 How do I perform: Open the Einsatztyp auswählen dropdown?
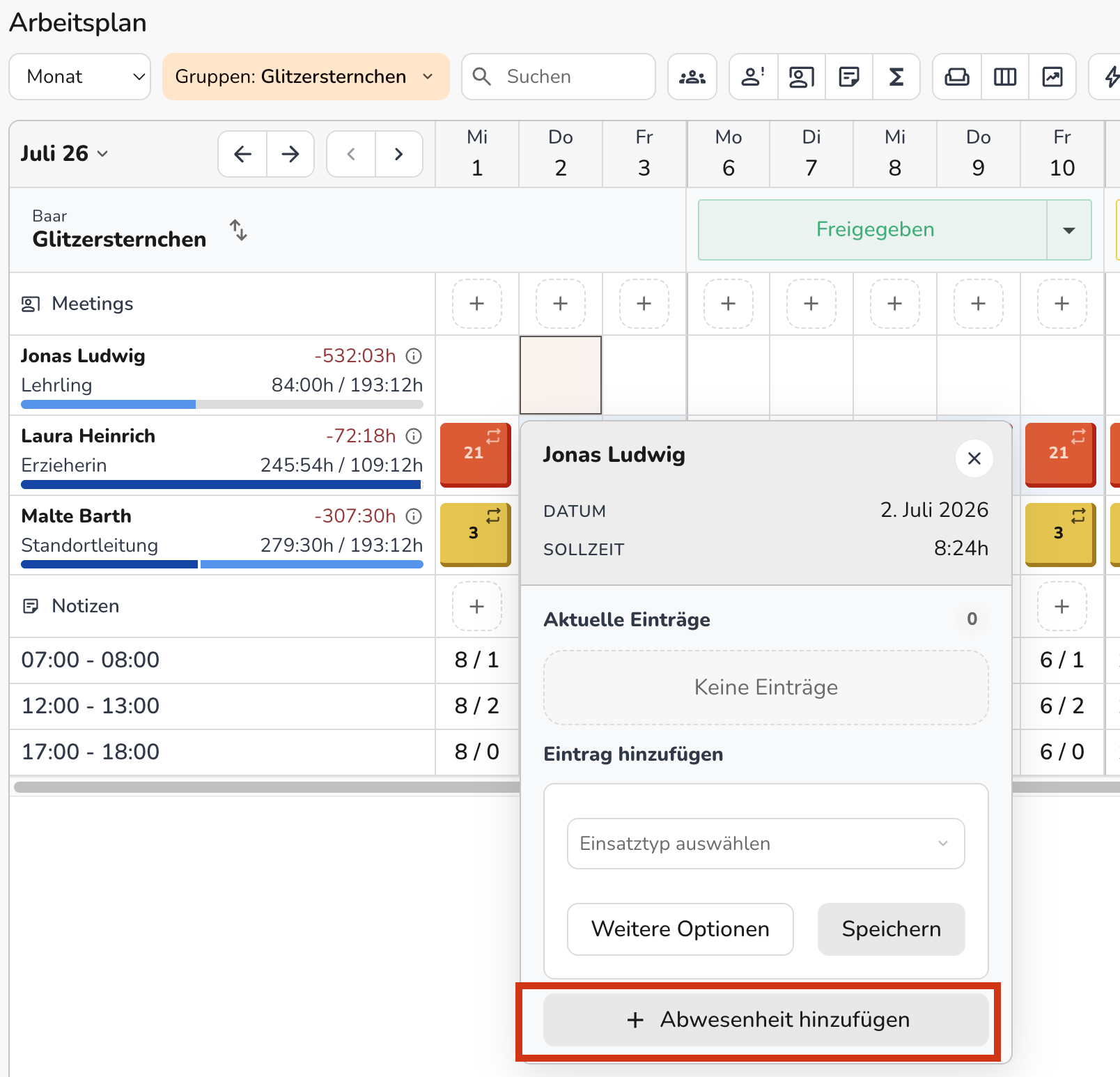coord(766,844)
